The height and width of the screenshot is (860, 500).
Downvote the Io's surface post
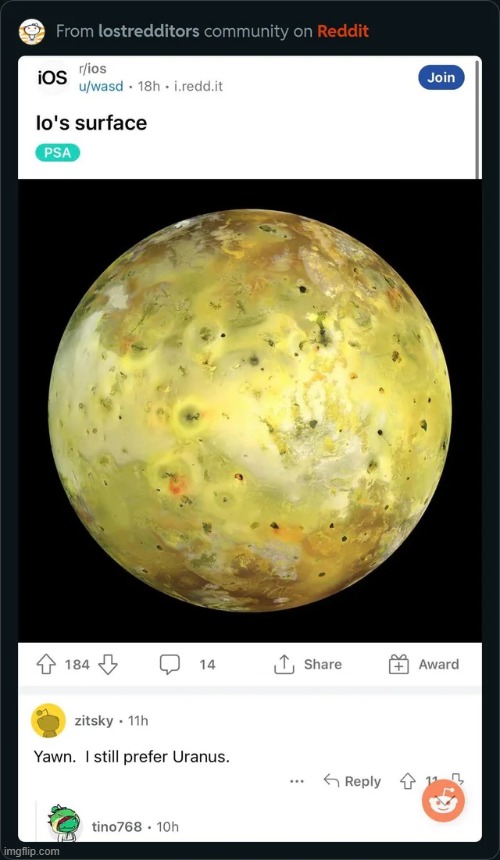click(x=108, y=665)
